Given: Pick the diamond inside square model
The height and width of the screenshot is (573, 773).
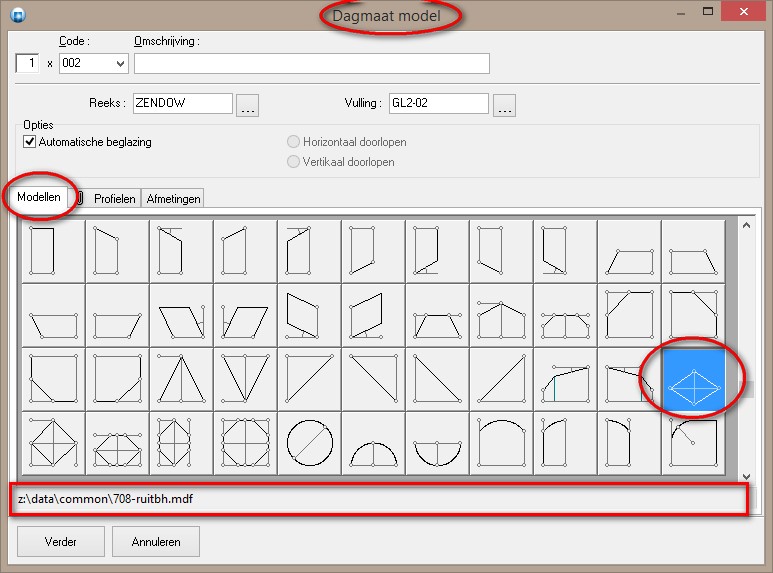Looking at the screenshot, I should click(53, 443).
